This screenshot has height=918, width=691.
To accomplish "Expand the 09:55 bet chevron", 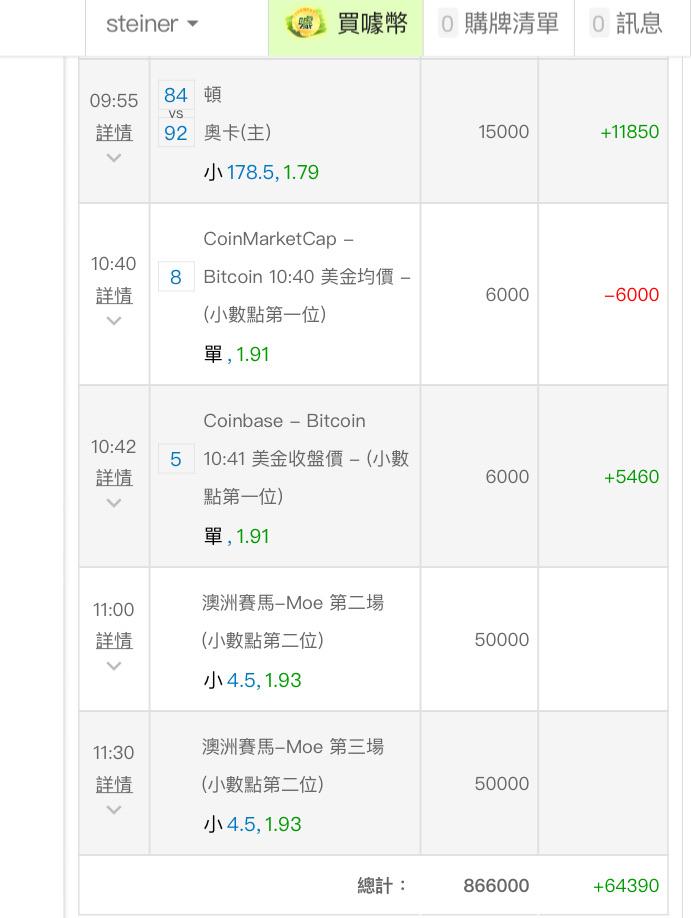I will click(114, 157).
